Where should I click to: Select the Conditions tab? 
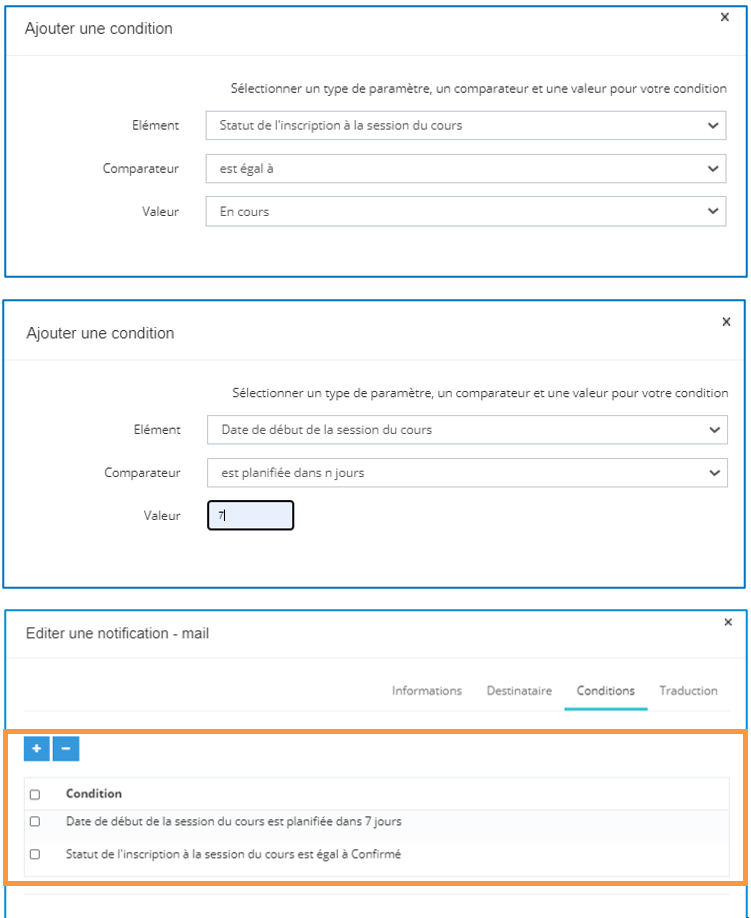click(606, 691)
